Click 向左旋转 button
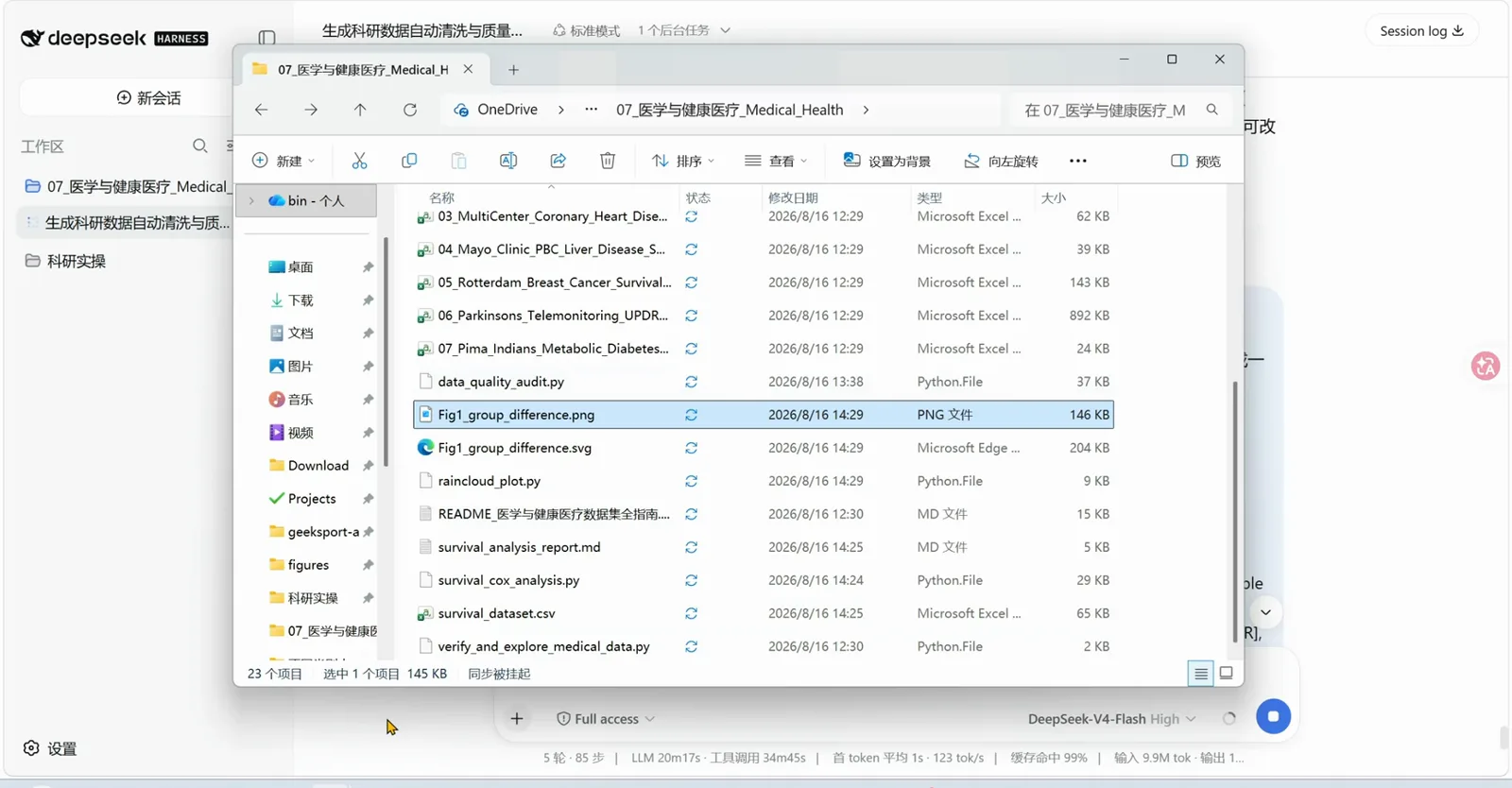1512x788 pixels. coord(1001,161)
